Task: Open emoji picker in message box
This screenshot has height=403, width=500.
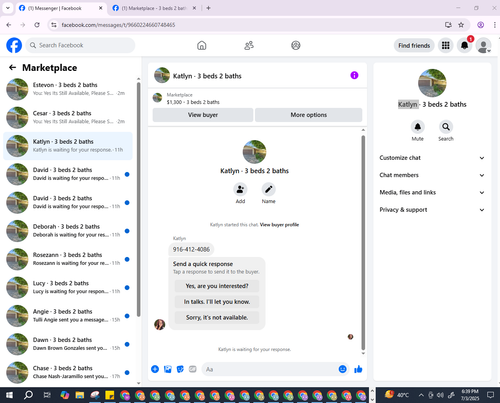Action: [x=342, y=369]
